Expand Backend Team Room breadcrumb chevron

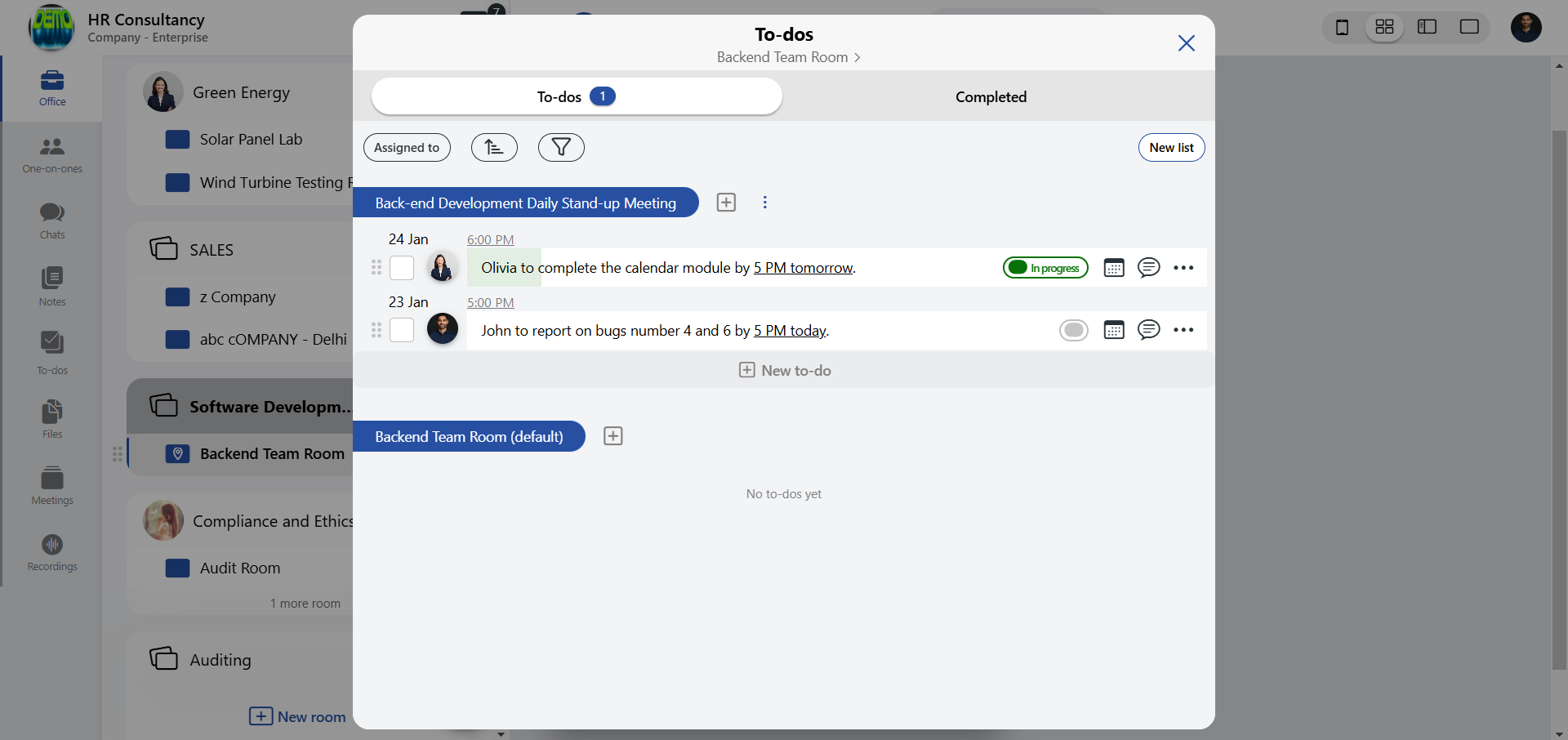(857, 57)
